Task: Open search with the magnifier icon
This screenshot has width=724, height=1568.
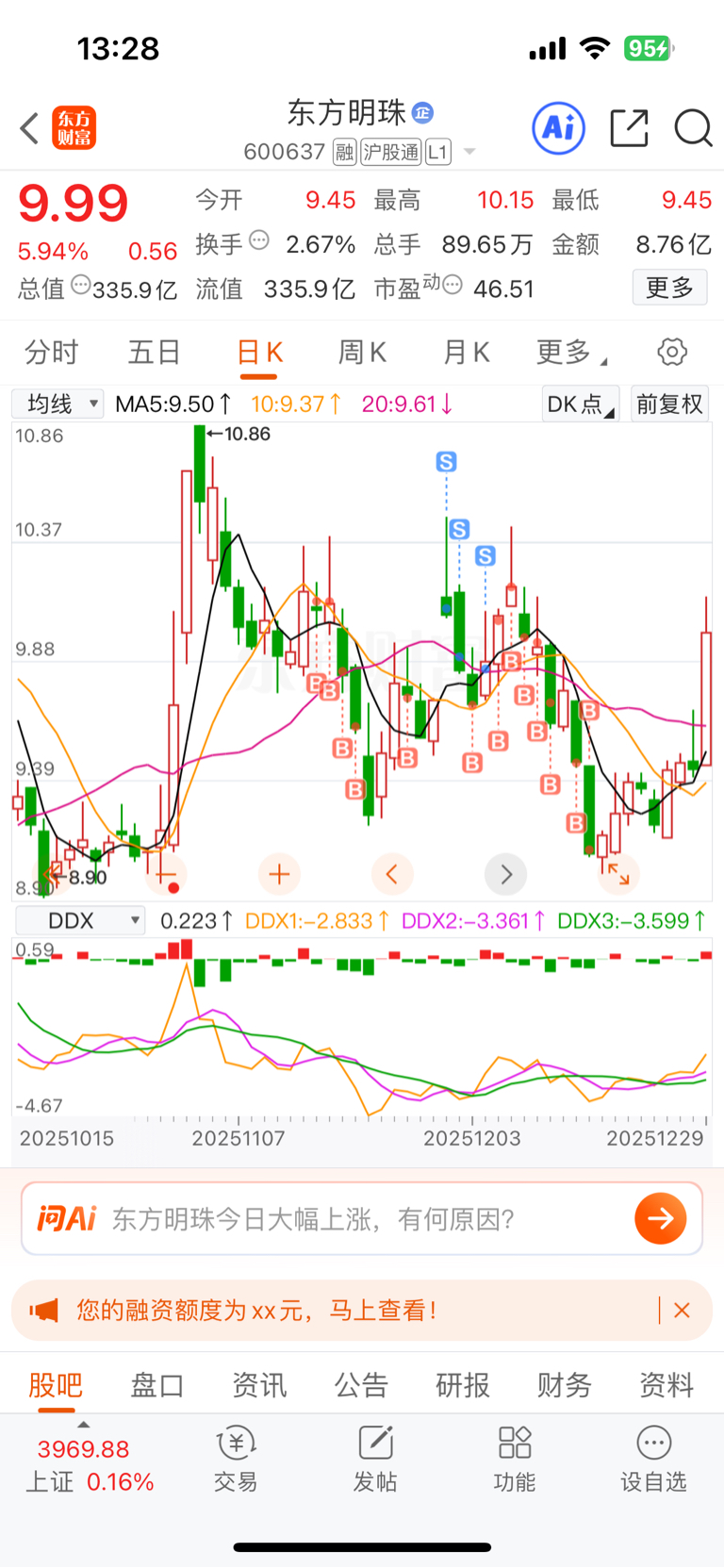Action: [693, 127]
